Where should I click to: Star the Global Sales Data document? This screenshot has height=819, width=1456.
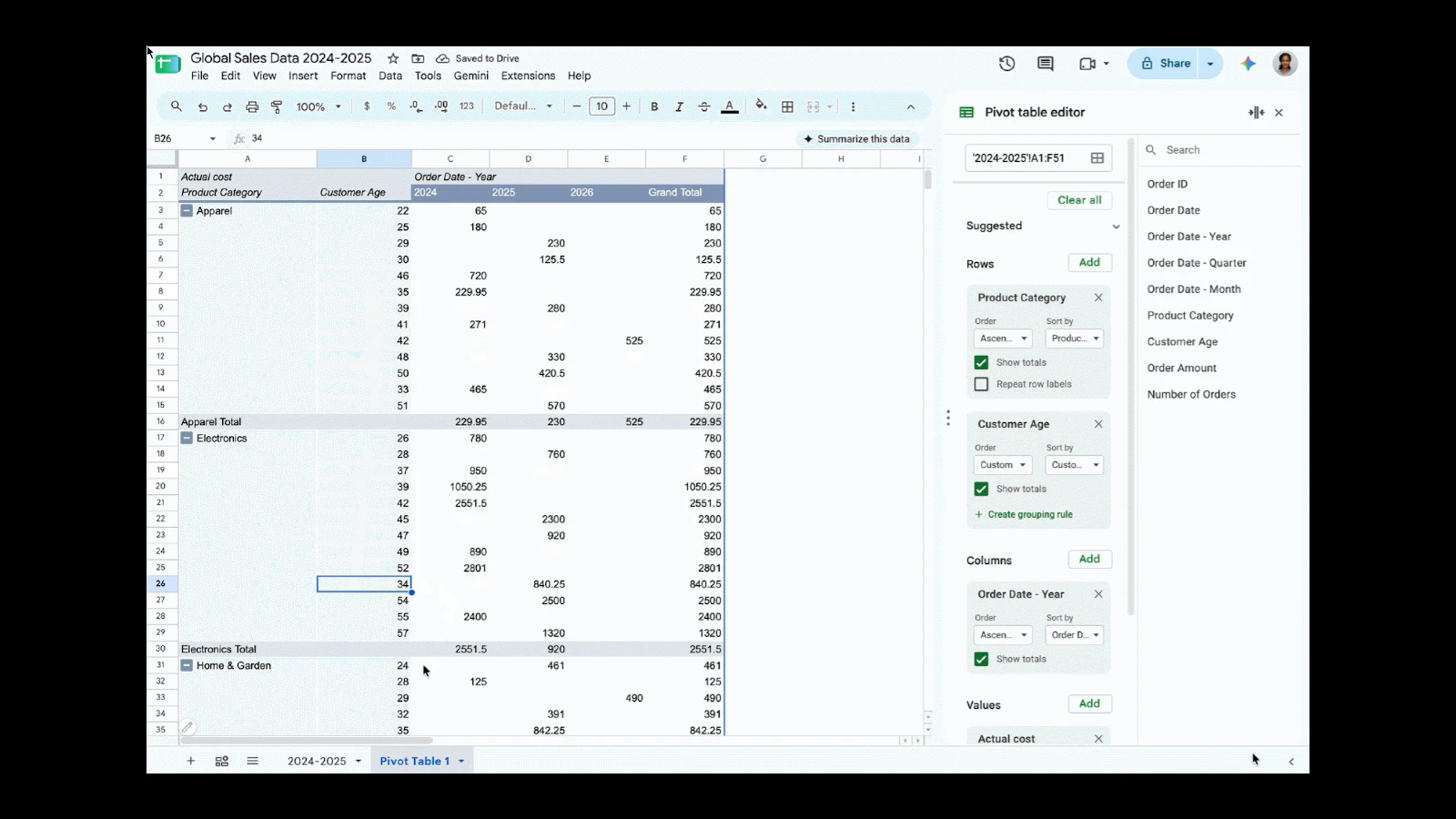393,58
